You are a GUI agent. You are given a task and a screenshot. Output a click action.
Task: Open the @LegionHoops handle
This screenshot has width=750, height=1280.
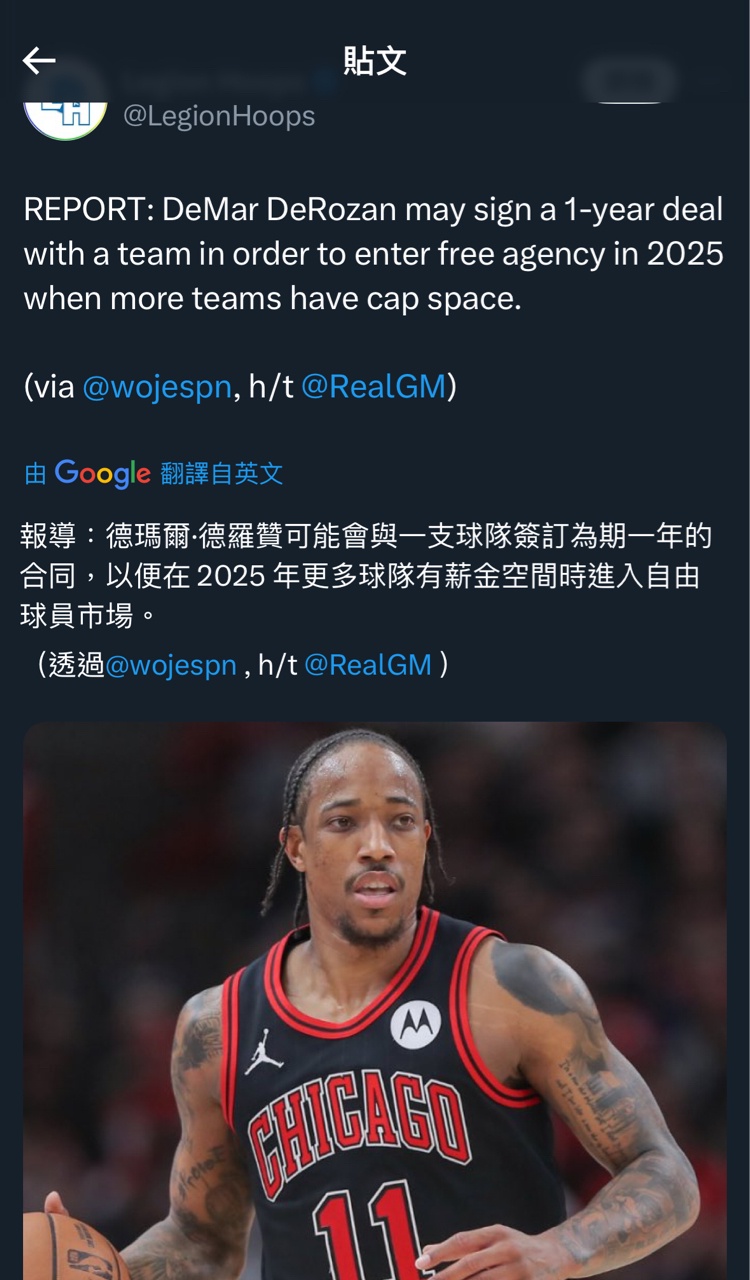click(x=219, y=116)
